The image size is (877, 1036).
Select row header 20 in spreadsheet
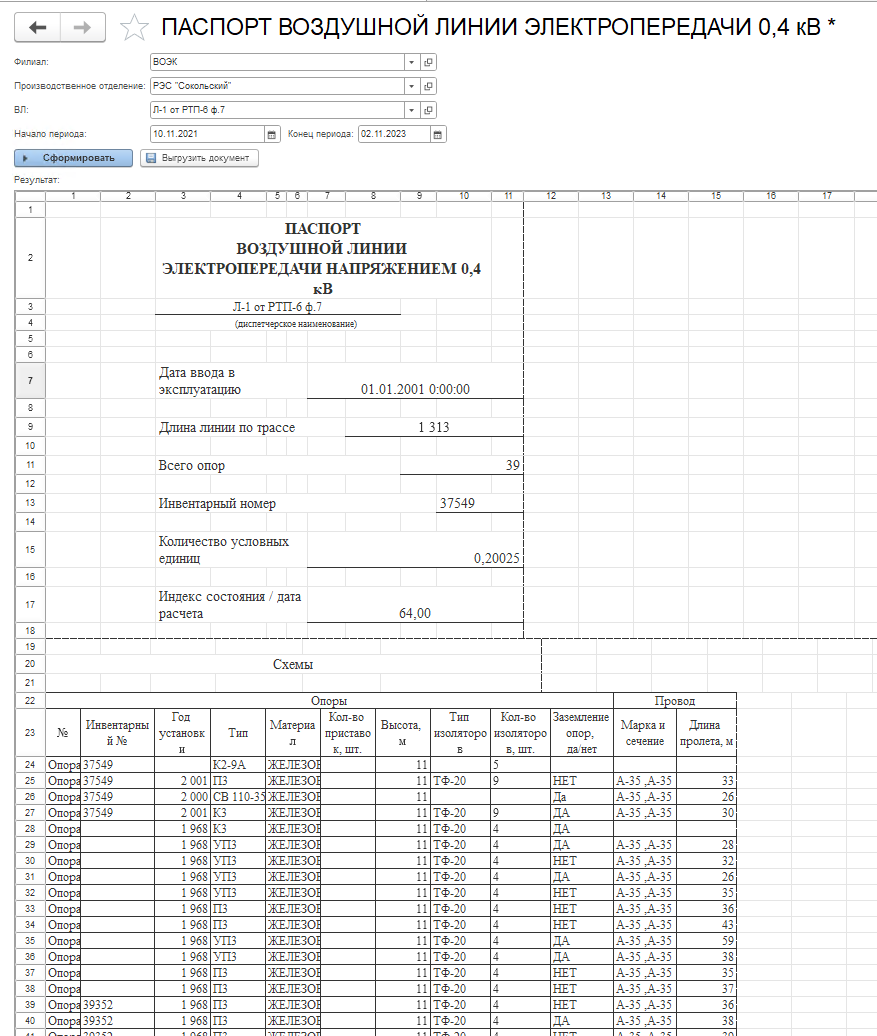[30, 665]
